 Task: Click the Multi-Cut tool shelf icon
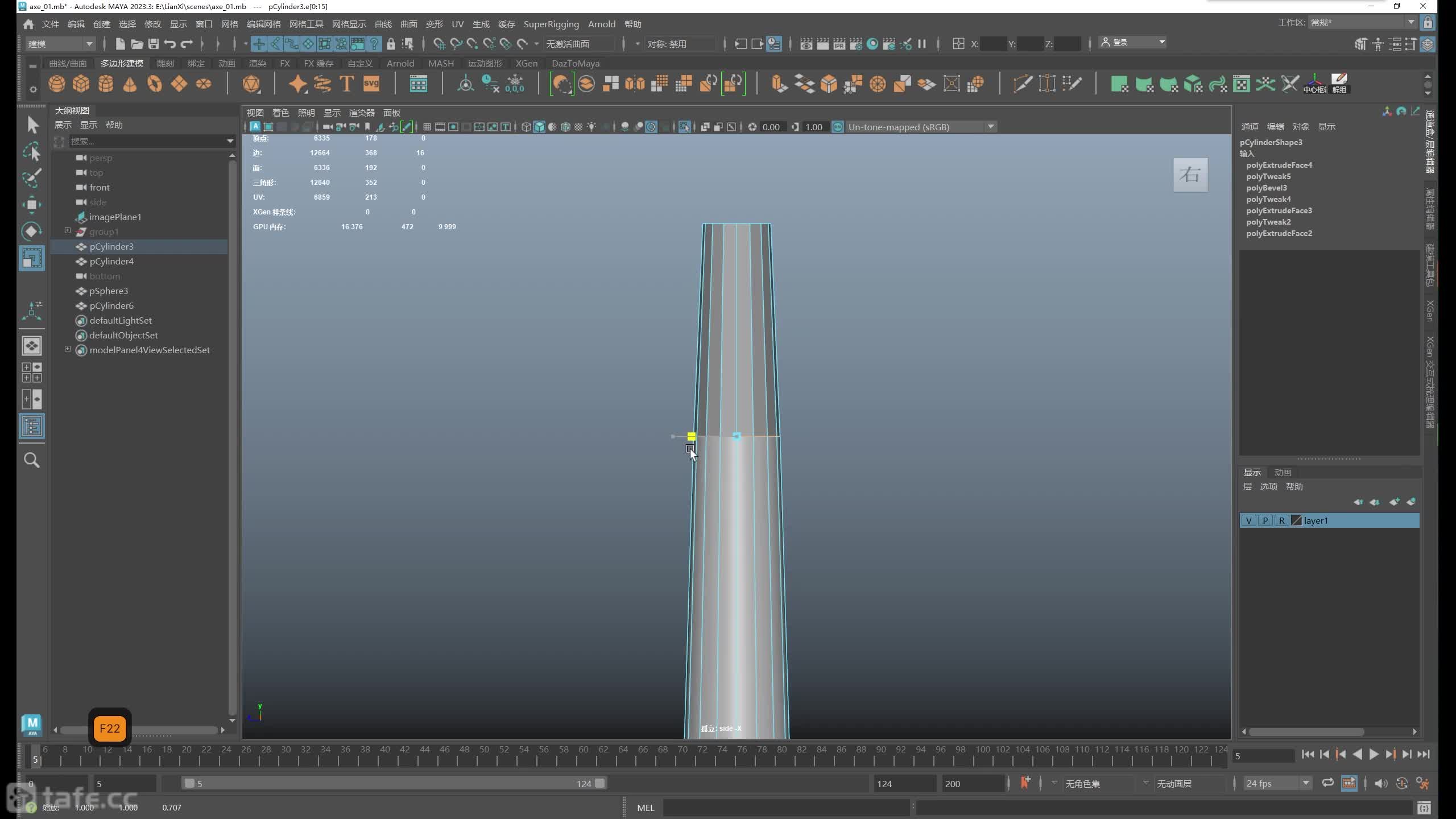1022,84
